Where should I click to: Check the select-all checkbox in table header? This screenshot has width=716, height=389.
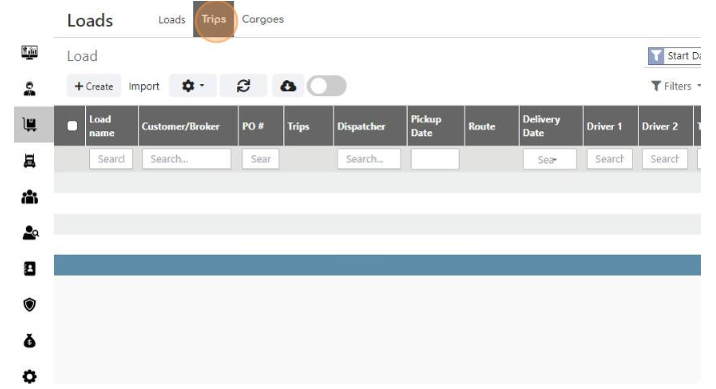pos(72,126)
